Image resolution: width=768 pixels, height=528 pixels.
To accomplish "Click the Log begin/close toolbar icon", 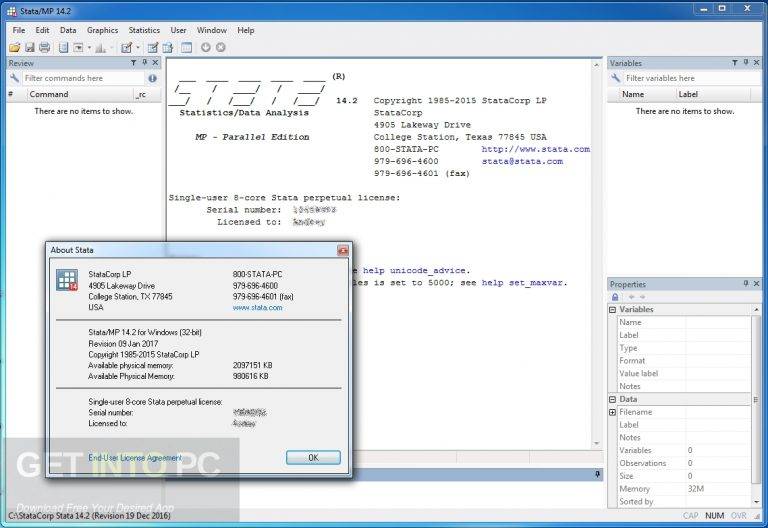I will tap(63, 48).
